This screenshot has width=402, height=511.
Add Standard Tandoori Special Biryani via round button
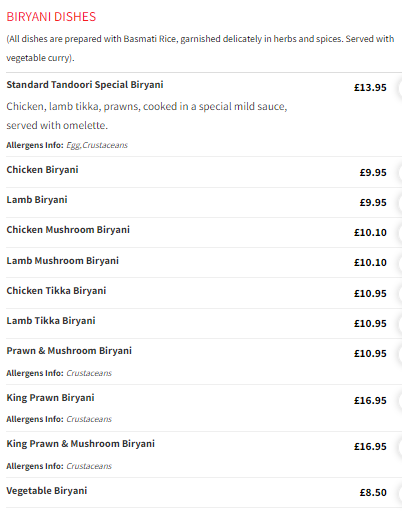tap(400, 88)
